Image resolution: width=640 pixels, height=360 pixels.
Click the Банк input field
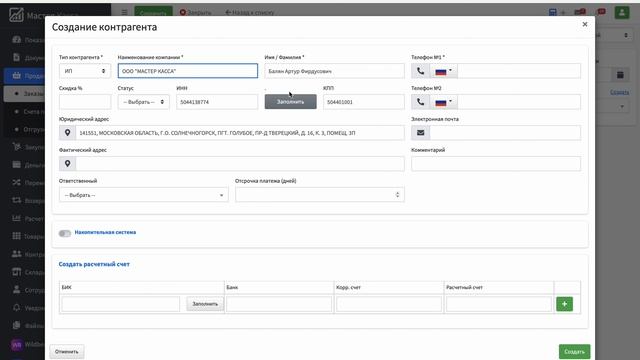click(279, 304)
